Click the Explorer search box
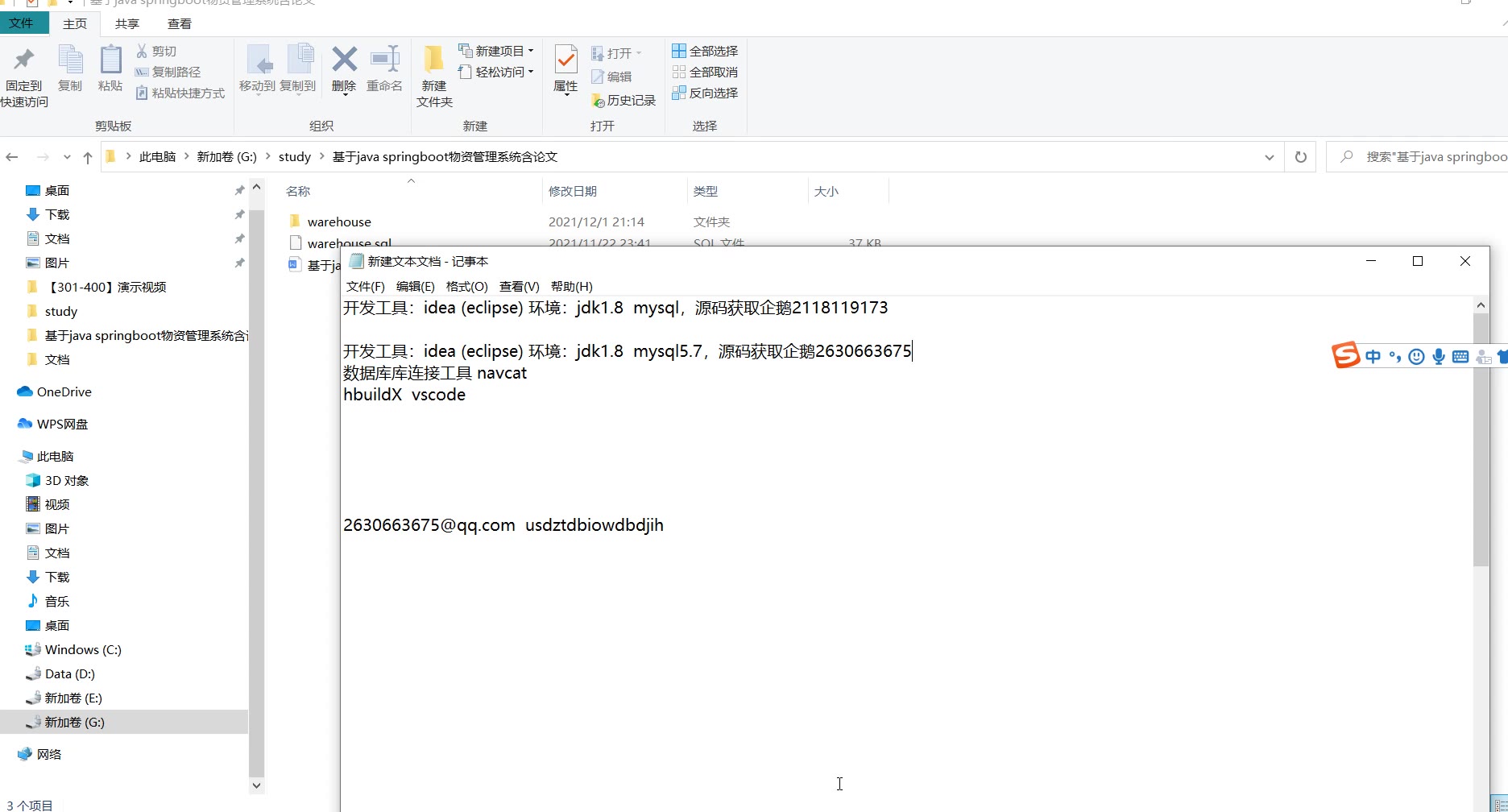This screenshot has width=1508, height=812. pyautogui.click(x=1418, y=157)
